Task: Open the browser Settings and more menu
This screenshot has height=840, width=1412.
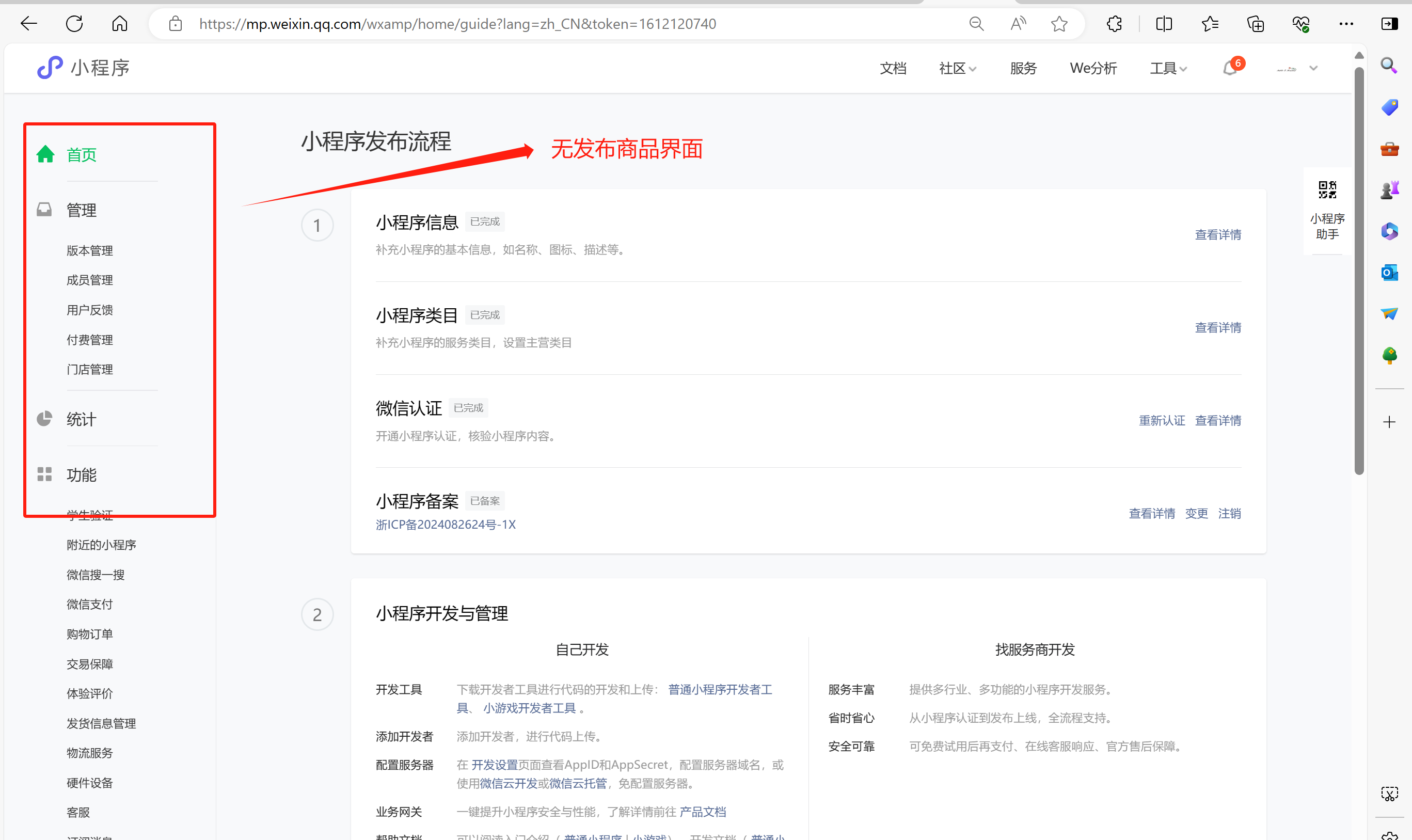Action: click(x=1346, y=24)
